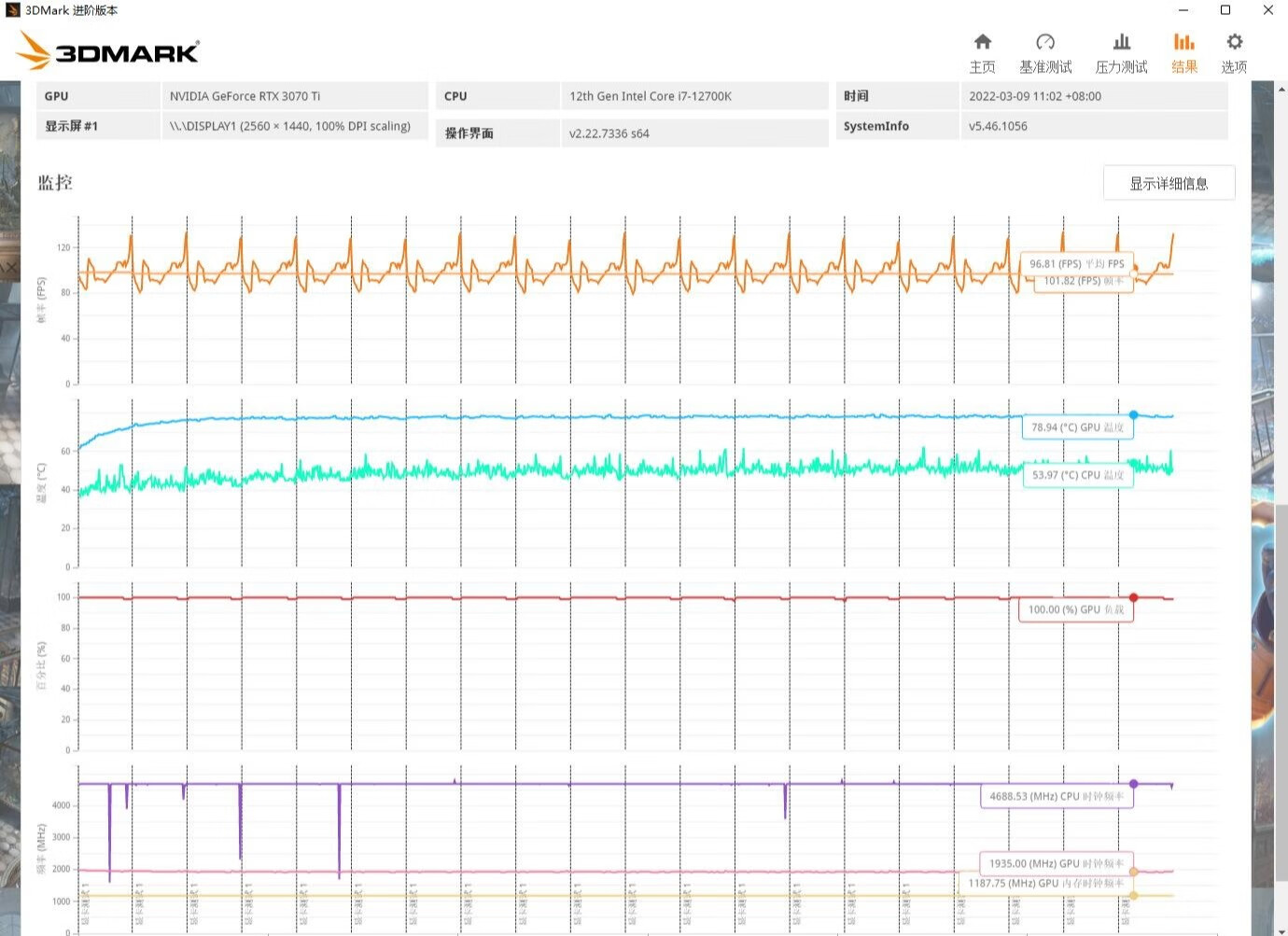
Task: Click the purple CPU clock marker dot
Action: pos(1134,784)
